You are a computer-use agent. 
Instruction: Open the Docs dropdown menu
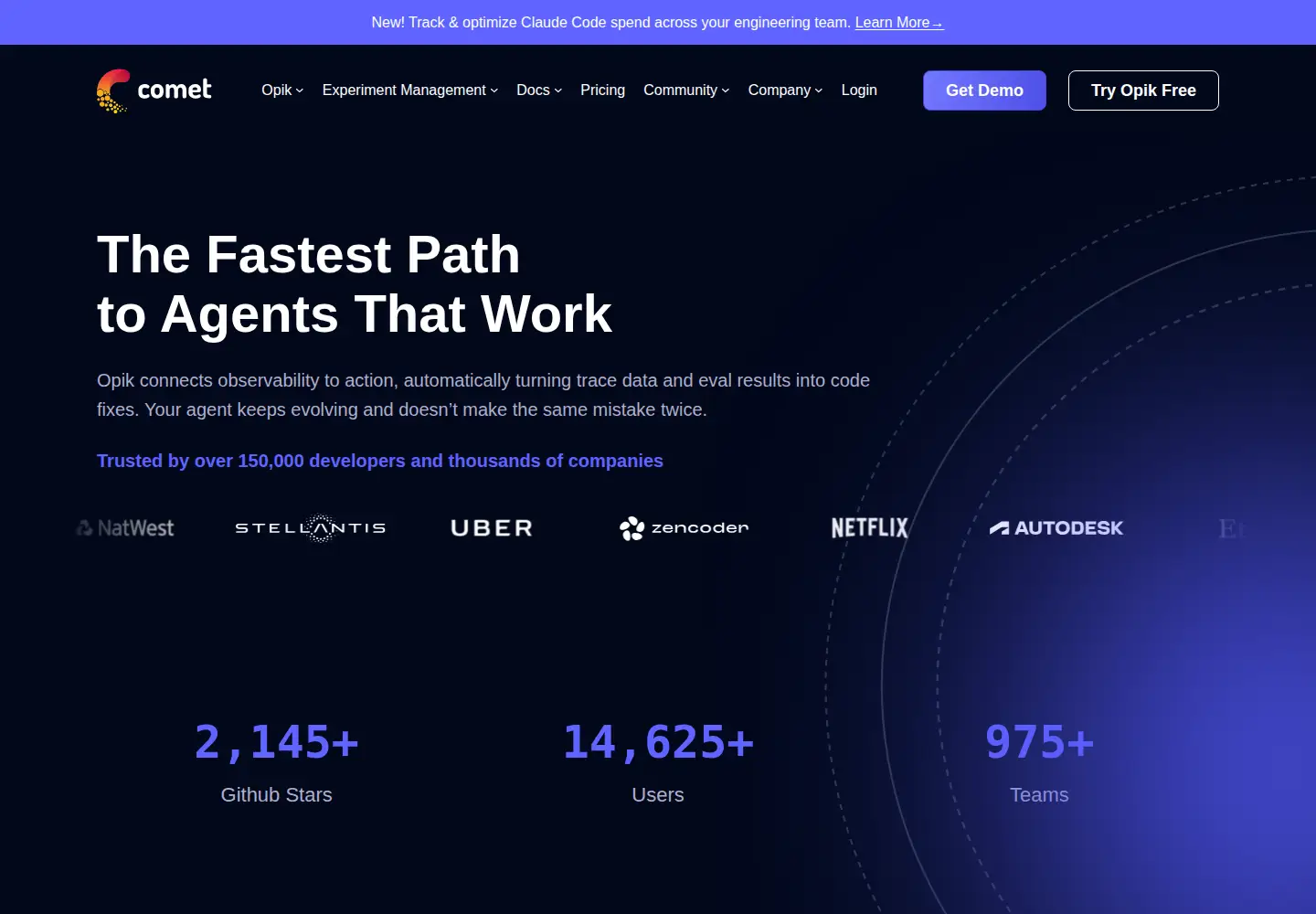click(539, 90)
